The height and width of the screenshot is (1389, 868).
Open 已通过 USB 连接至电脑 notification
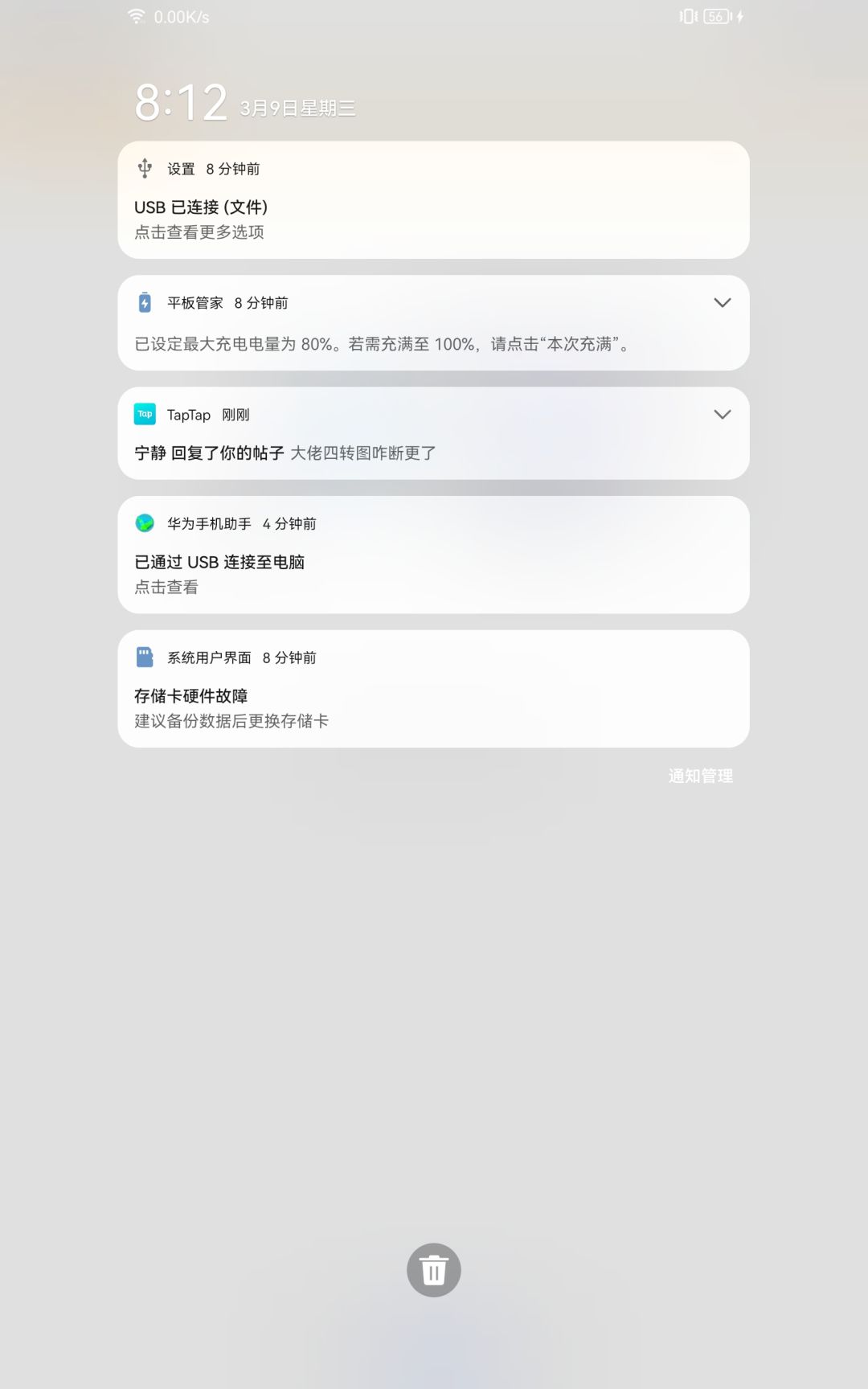pyautogui.click(x=433, y=555)
